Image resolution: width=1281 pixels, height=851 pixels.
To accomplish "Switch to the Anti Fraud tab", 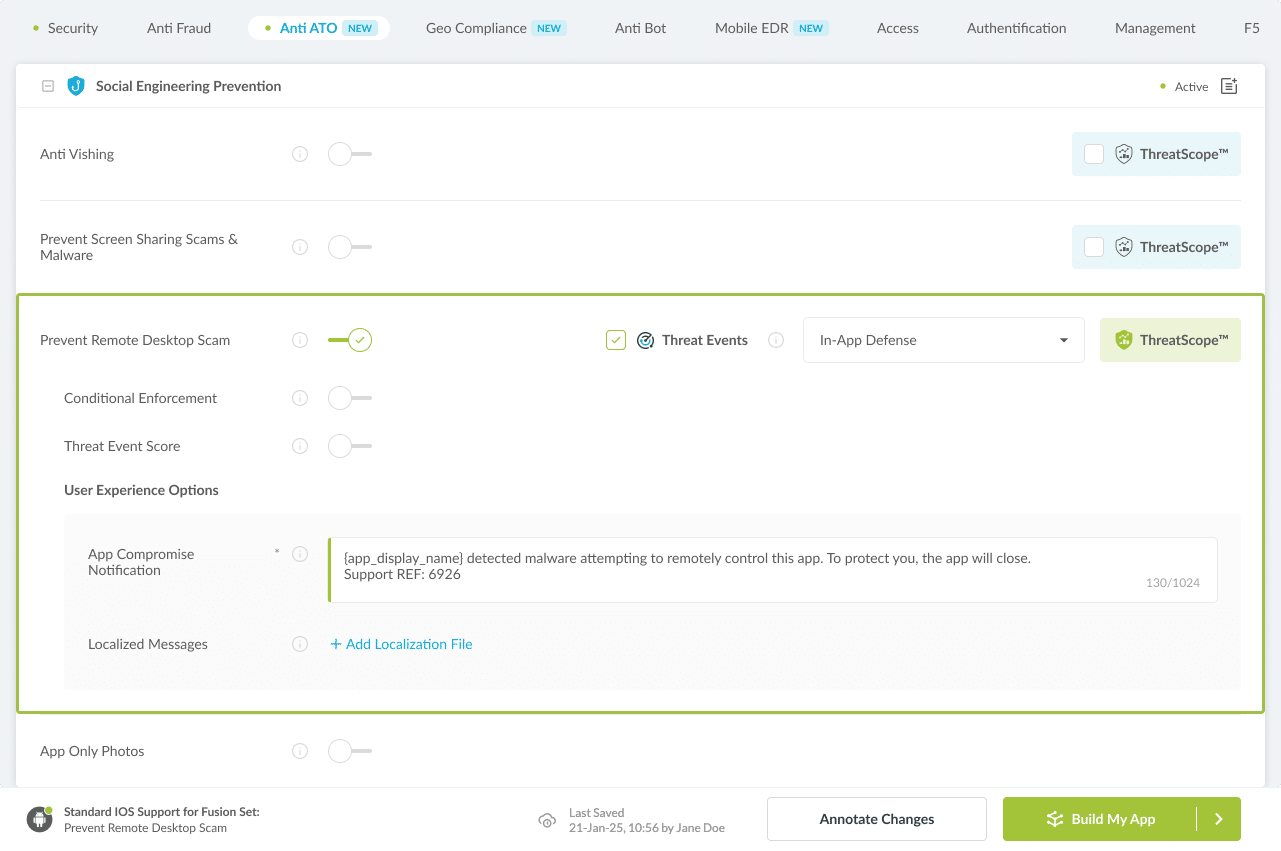I will 179,28.
